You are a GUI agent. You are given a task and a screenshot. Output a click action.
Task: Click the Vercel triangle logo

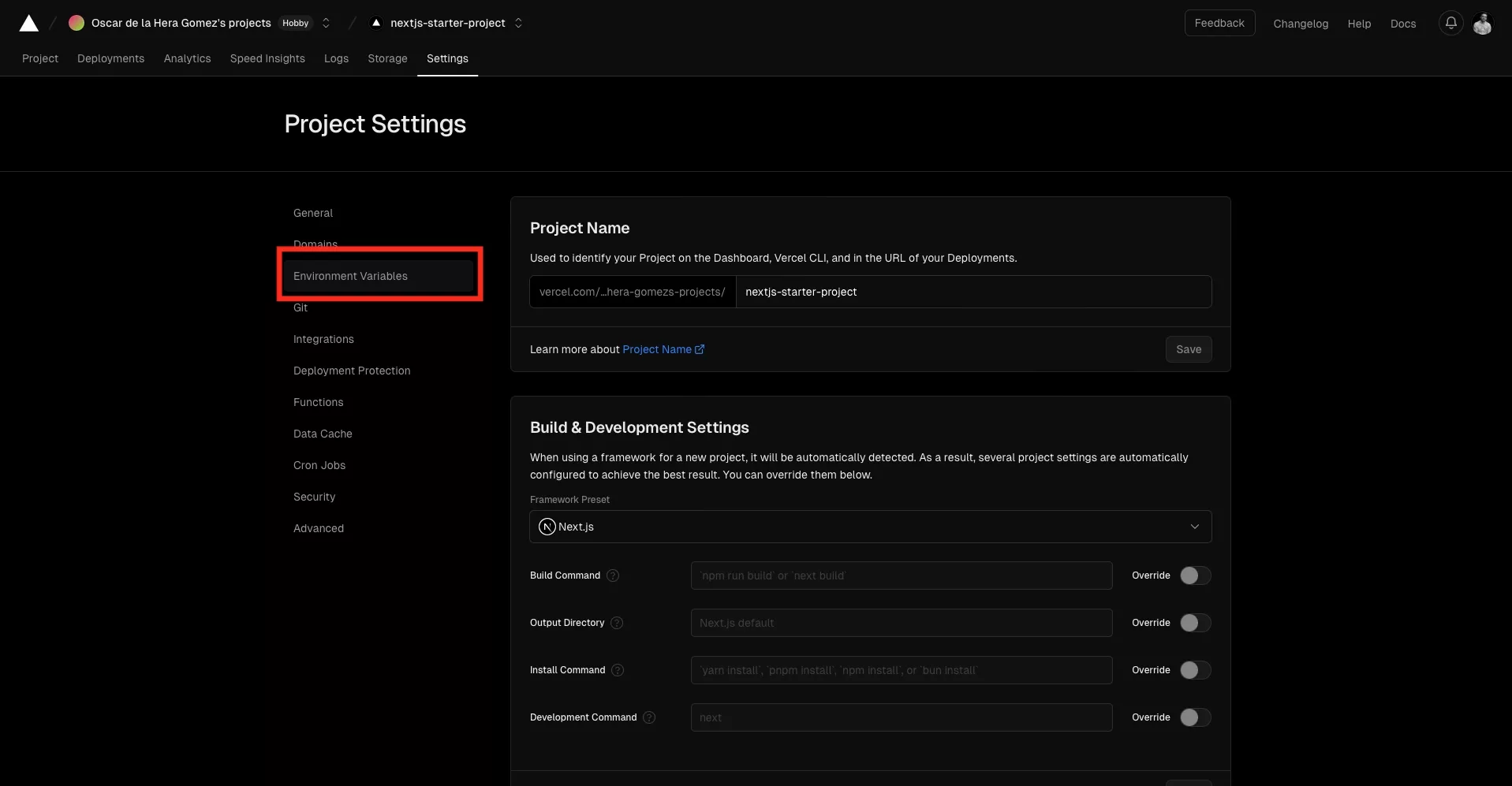[29, 23]
